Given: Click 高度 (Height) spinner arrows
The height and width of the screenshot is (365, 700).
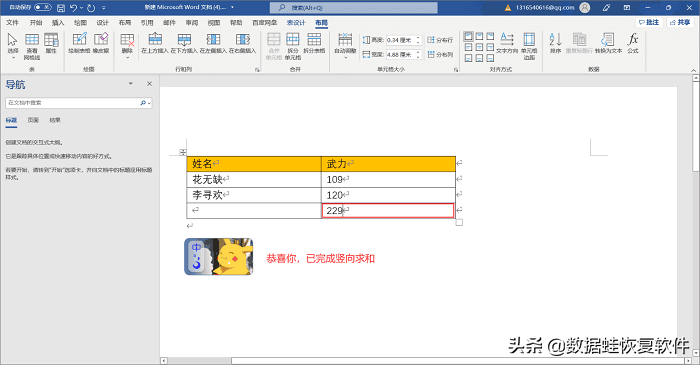Looking at the screenshot, I should (418, 40).
